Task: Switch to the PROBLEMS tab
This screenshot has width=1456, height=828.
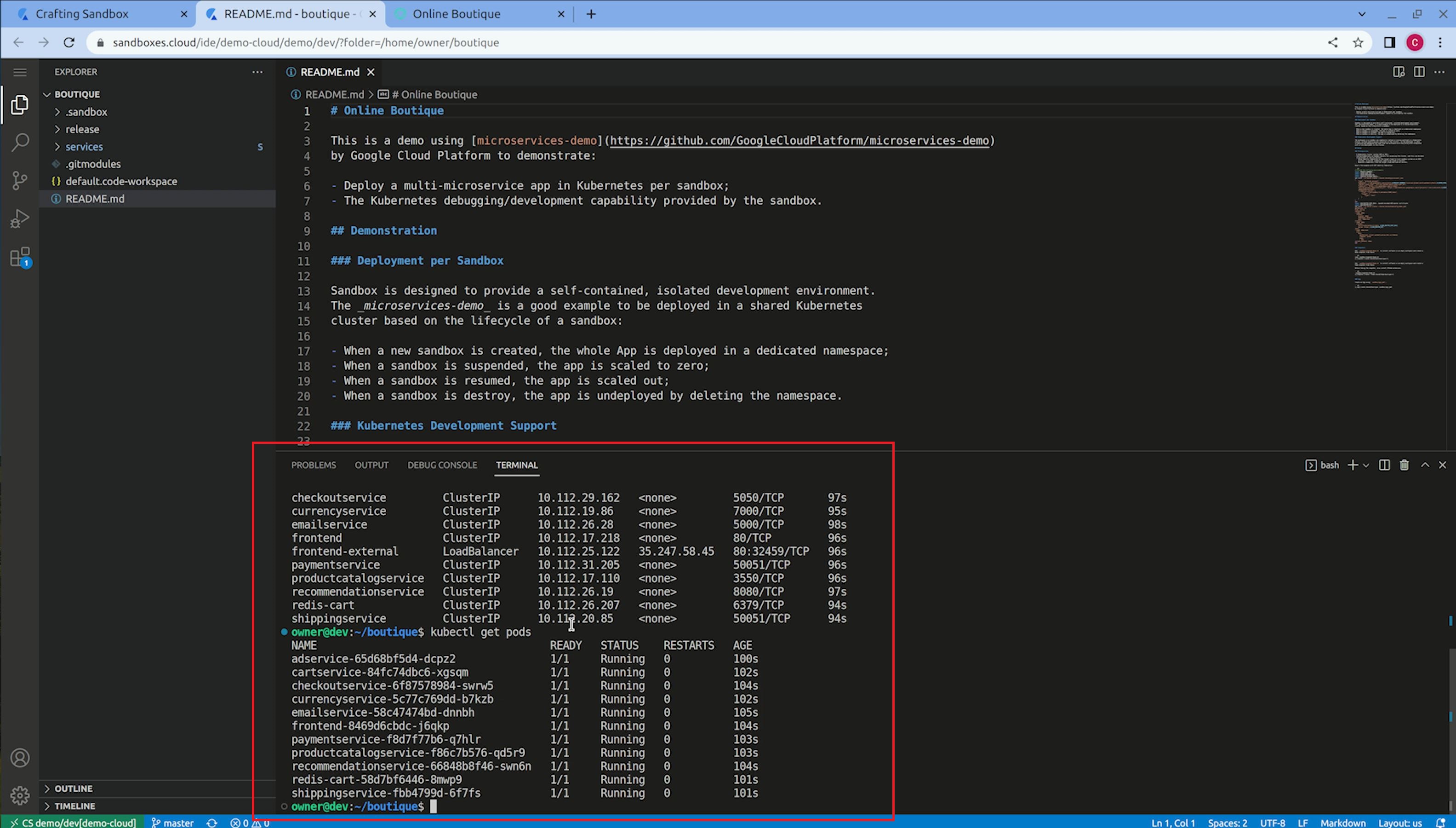Action: 313,465
